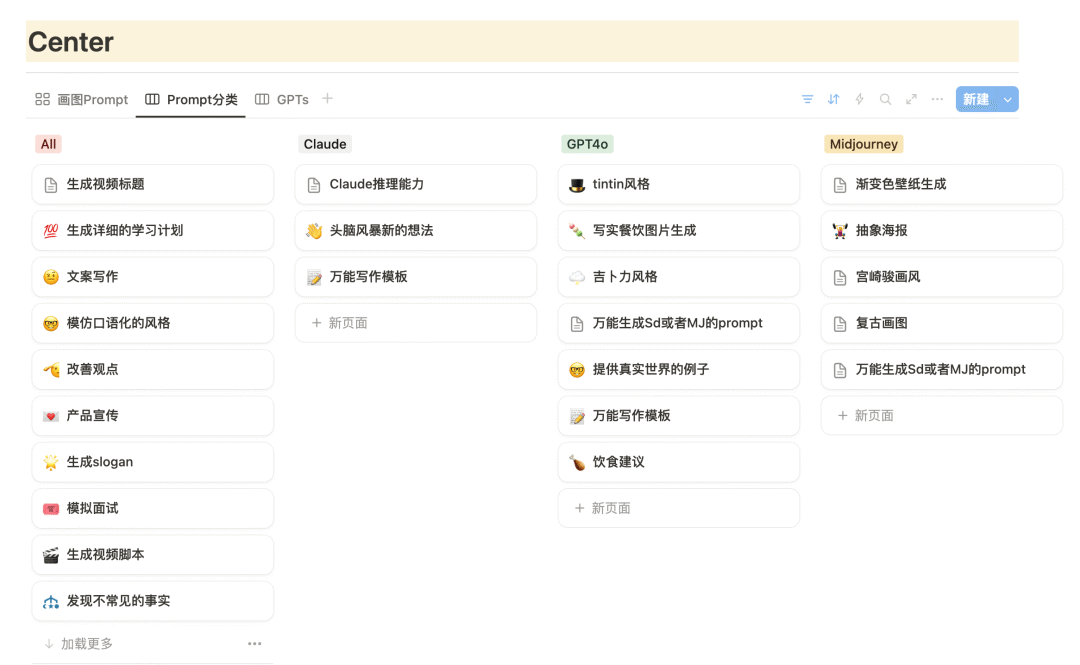Click the face icon on 文案写作
1080x665 pixels.
pyautogui.click(x=51, y=277)
